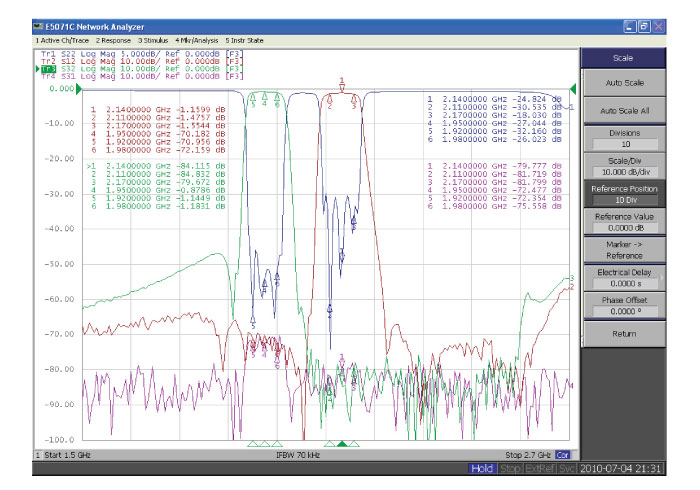Open the Instr State menu
Image resolution: width=700 pixels, height=490 pixels.
click(x=244, y=40)
